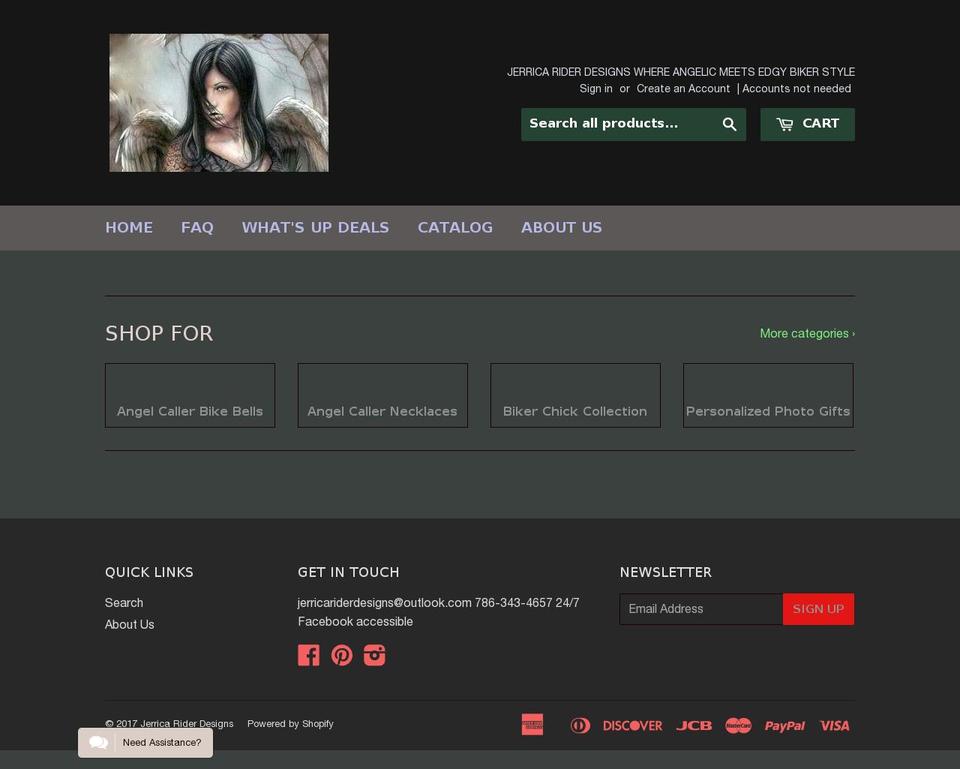Click the Sign in link
The width and height of the screenshot is (960, 769).
click(596, 89)
